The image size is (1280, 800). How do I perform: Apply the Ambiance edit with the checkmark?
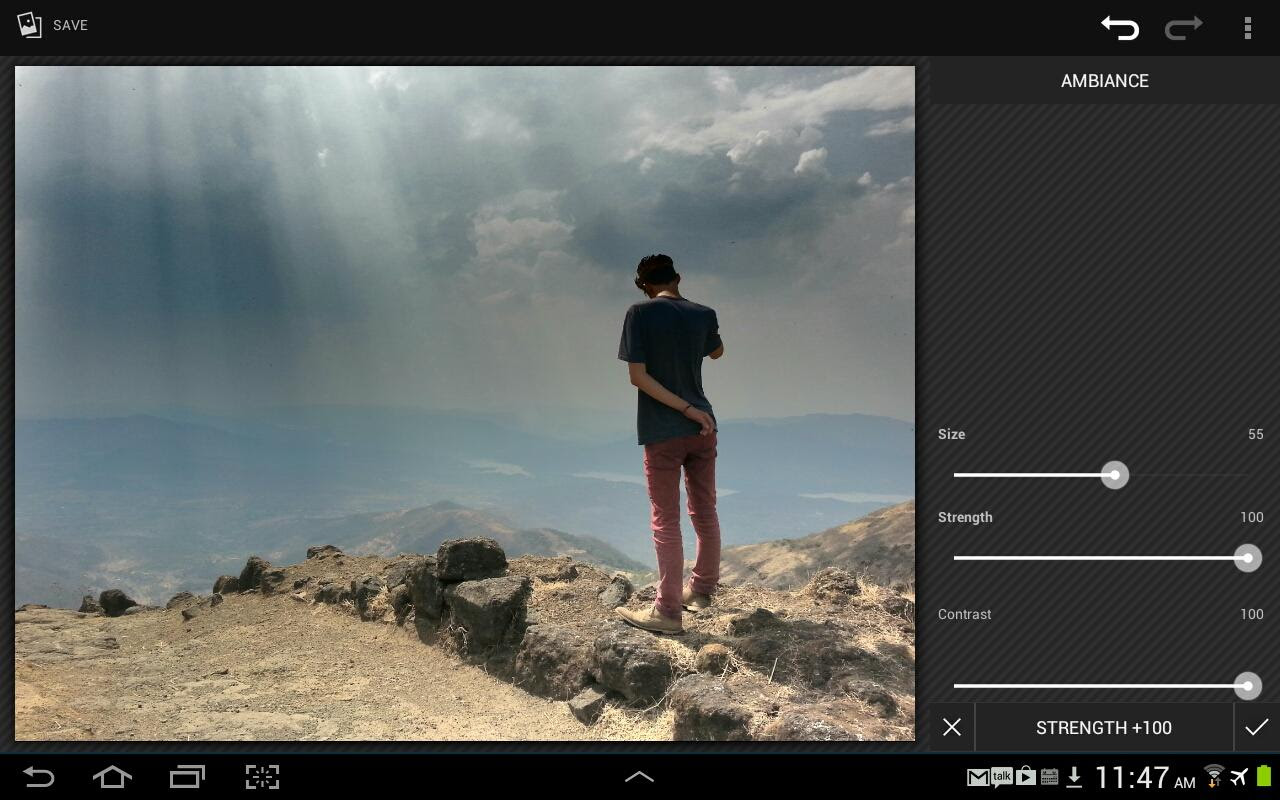[x=1256, y=727]
